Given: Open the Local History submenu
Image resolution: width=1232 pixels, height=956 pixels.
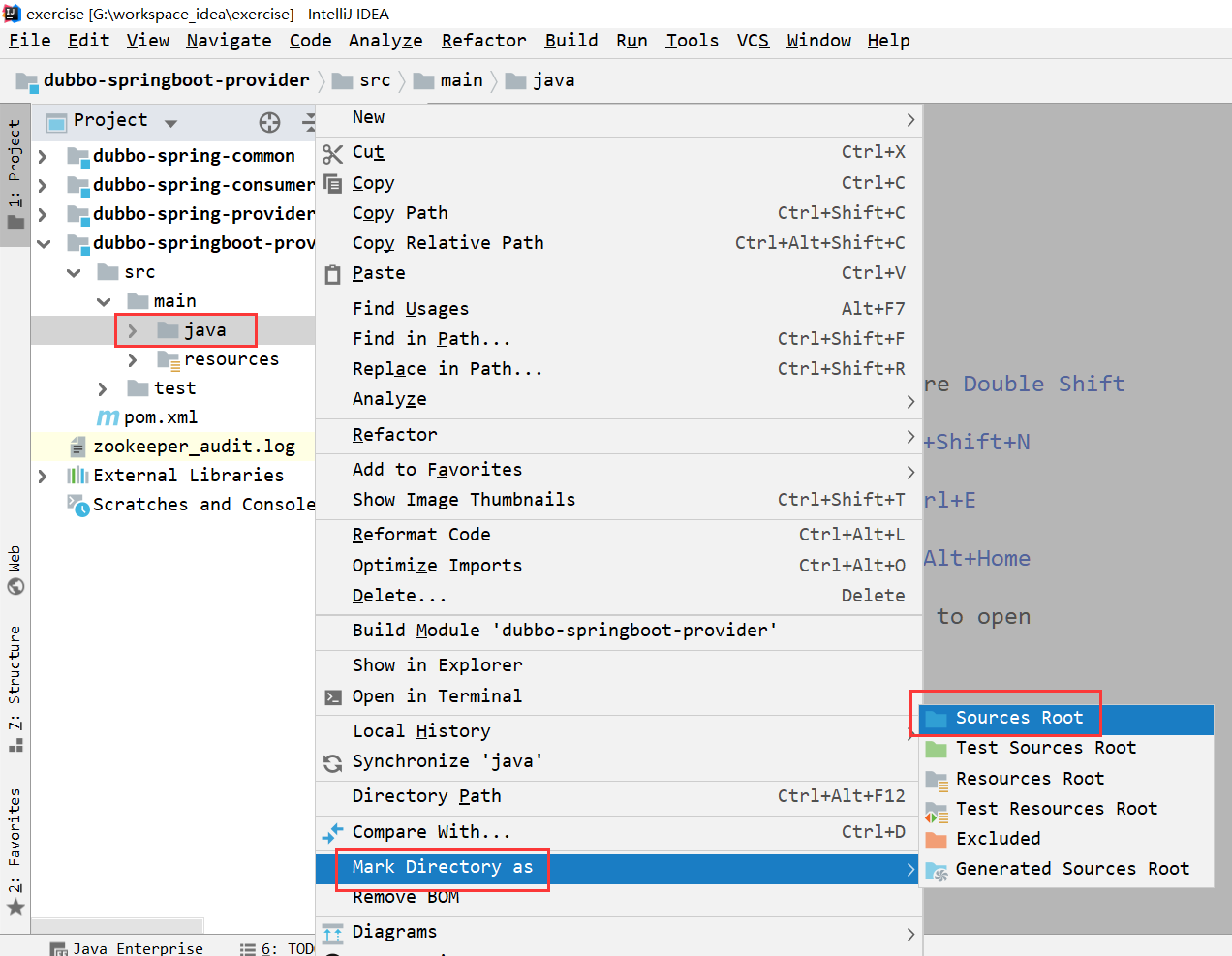Looking at the screenshot, I should tap(619, 731).
